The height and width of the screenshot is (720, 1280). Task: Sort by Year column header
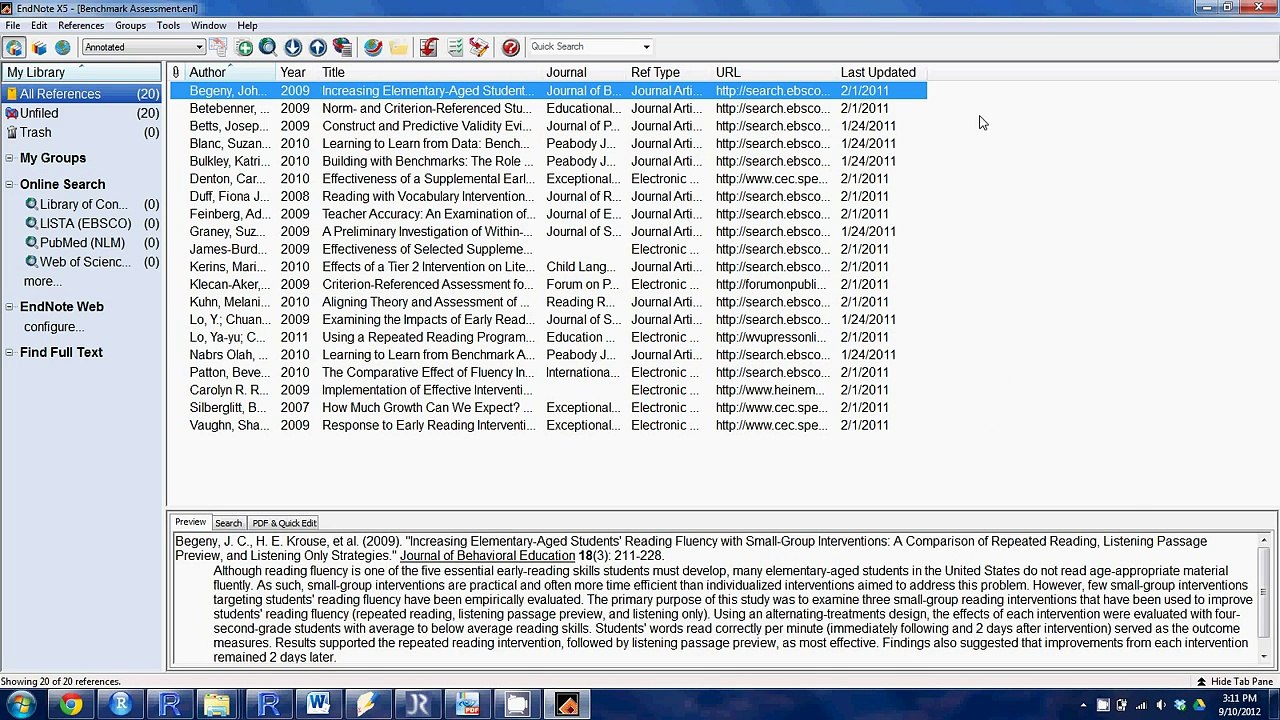pos(296,72)
